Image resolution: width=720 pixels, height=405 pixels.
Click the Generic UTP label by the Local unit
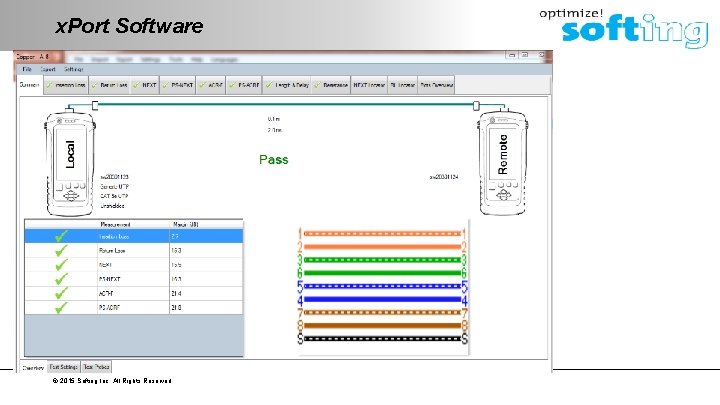tap(115, 187)
